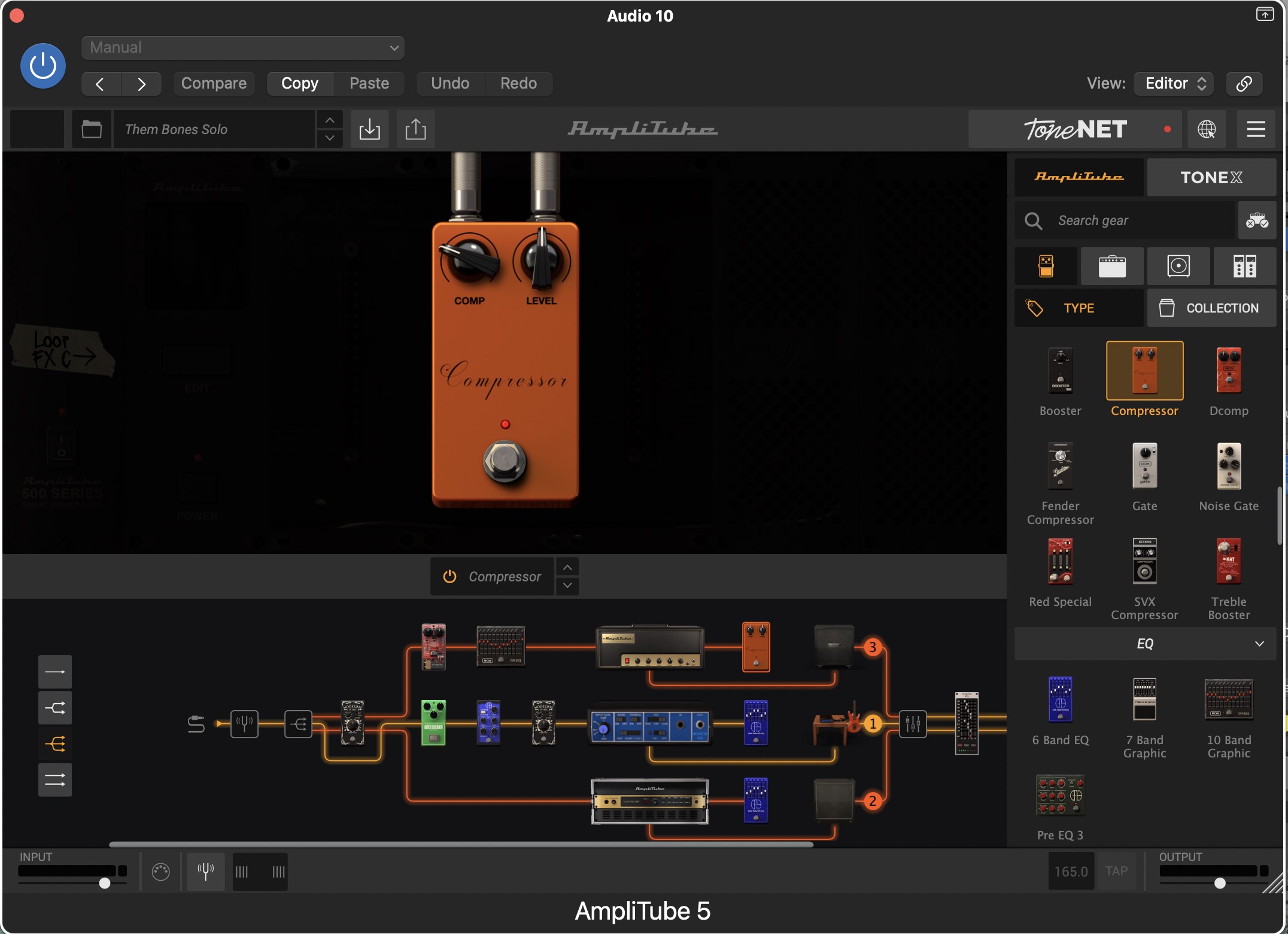This screenshot has height=934, width=1288.
Task: Click the export preset share icon
Action: coord(415,129)
